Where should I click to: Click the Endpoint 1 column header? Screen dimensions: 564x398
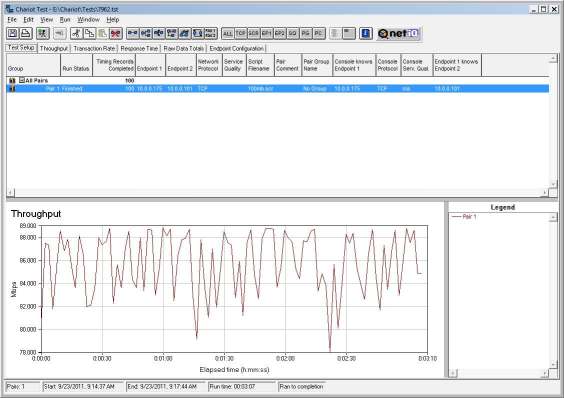click(150, 65)
